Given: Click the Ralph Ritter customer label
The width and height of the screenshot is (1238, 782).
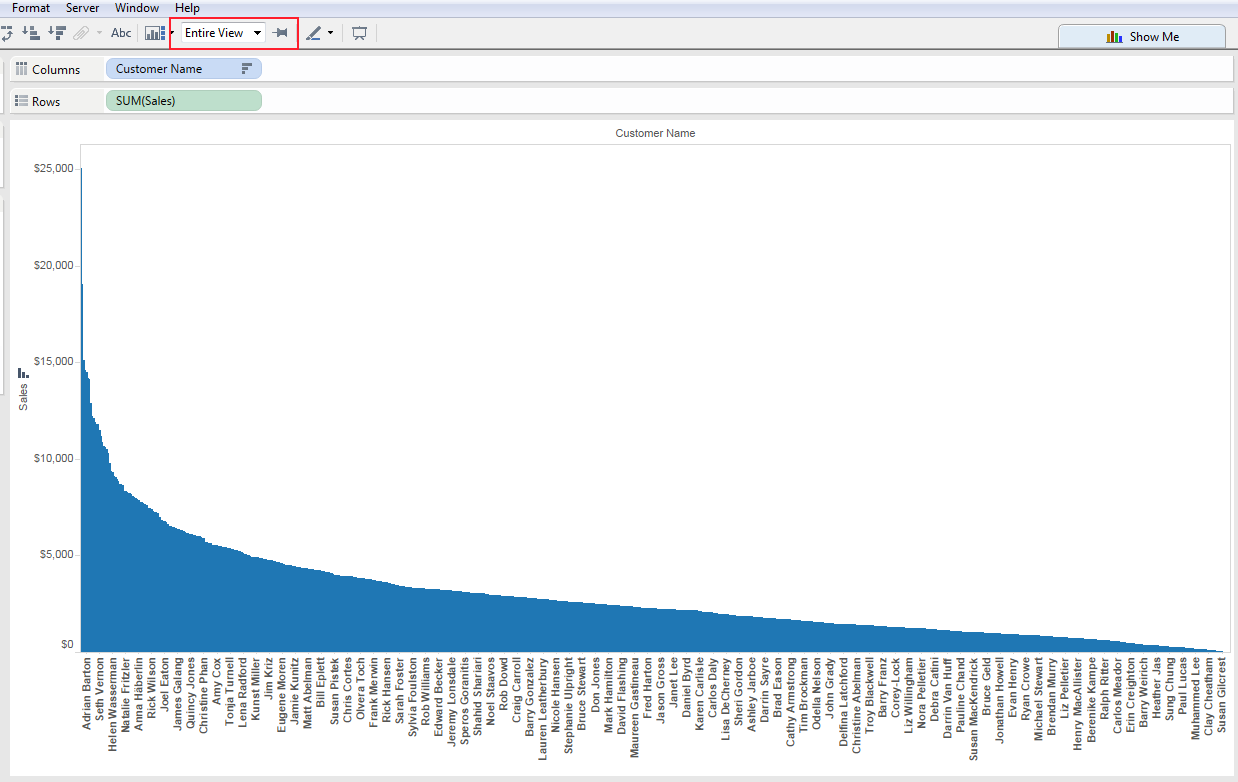Looking at the screenshot, I should (x=1103, y=687).
